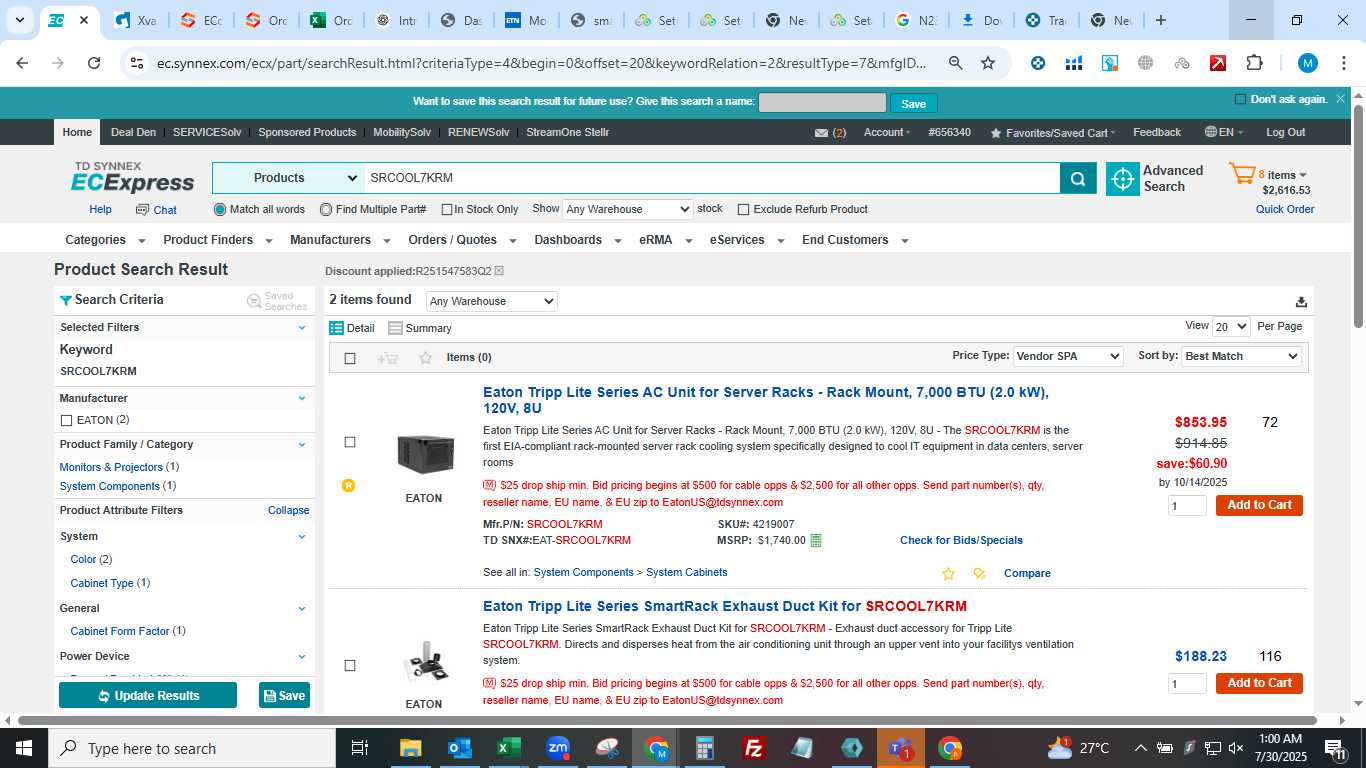Collapse the Manufacturer filter section

click(302, 399)
